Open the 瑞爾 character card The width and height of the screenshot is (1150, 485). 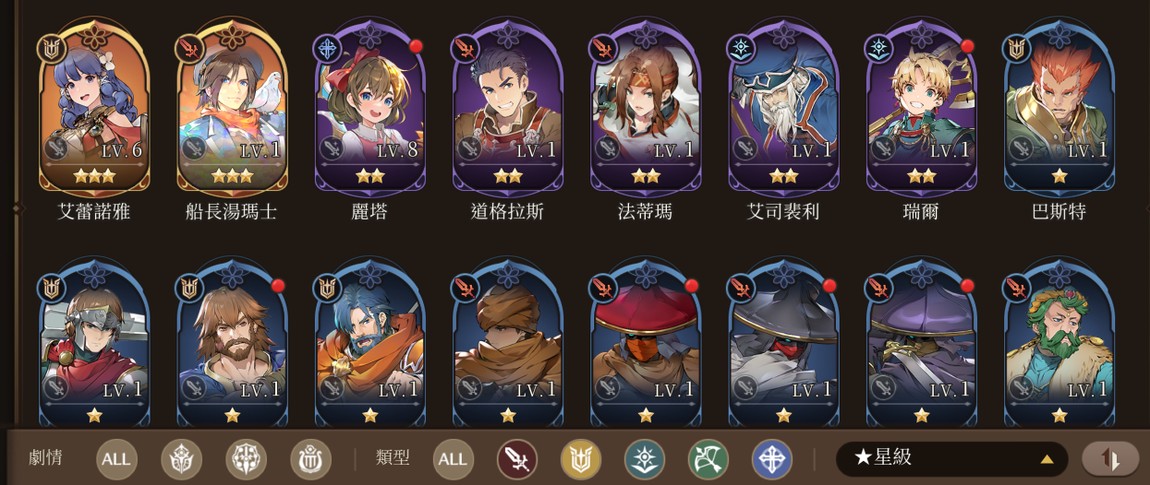coord(921,106)
